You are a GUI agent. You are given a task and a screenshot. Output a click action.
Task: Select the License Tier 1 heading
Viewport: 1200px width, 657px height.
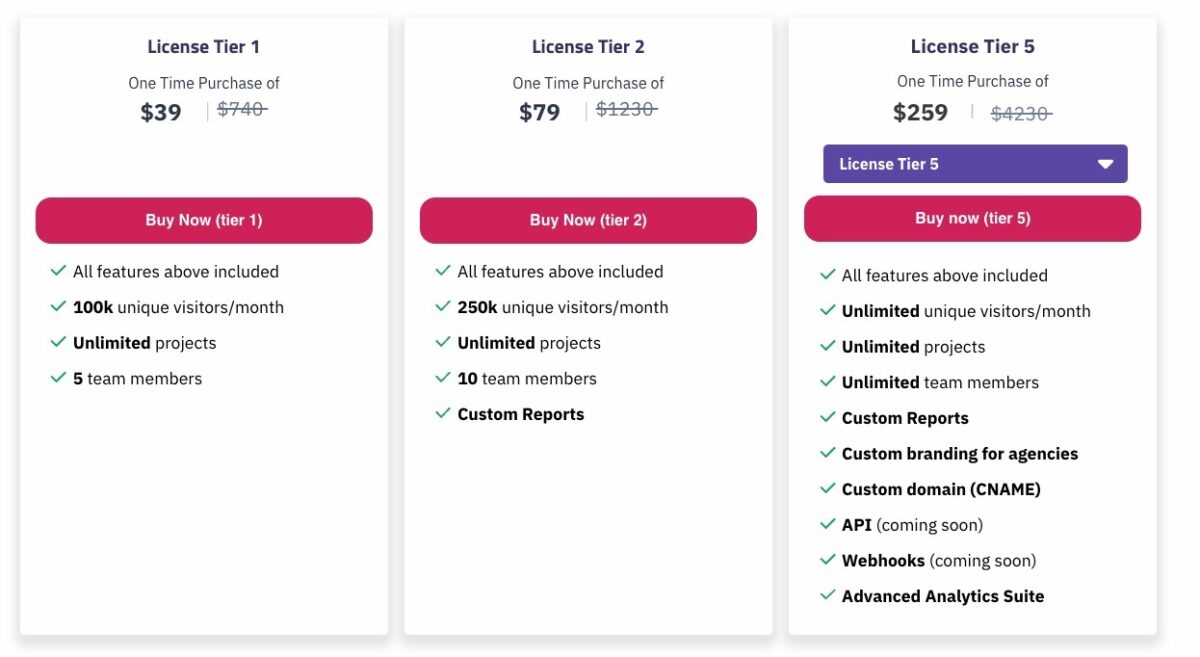pyautogui.click(x=203, y=47)
